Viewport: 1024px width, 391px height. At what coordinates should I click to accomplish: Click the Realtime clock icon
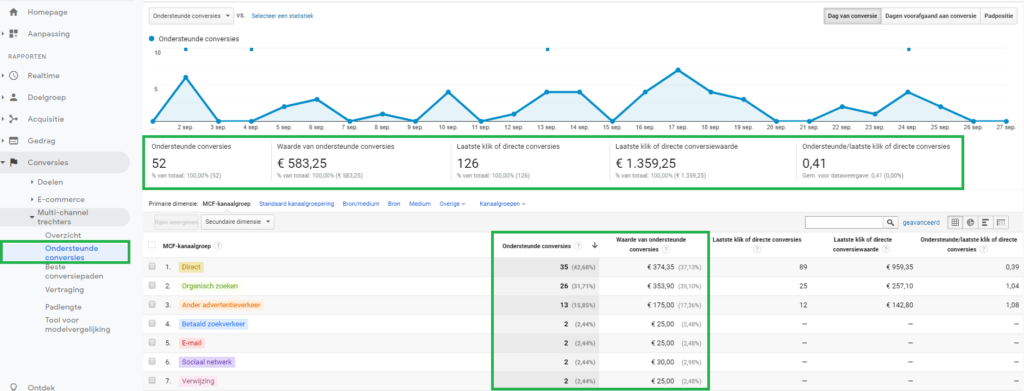coord(13,76)
